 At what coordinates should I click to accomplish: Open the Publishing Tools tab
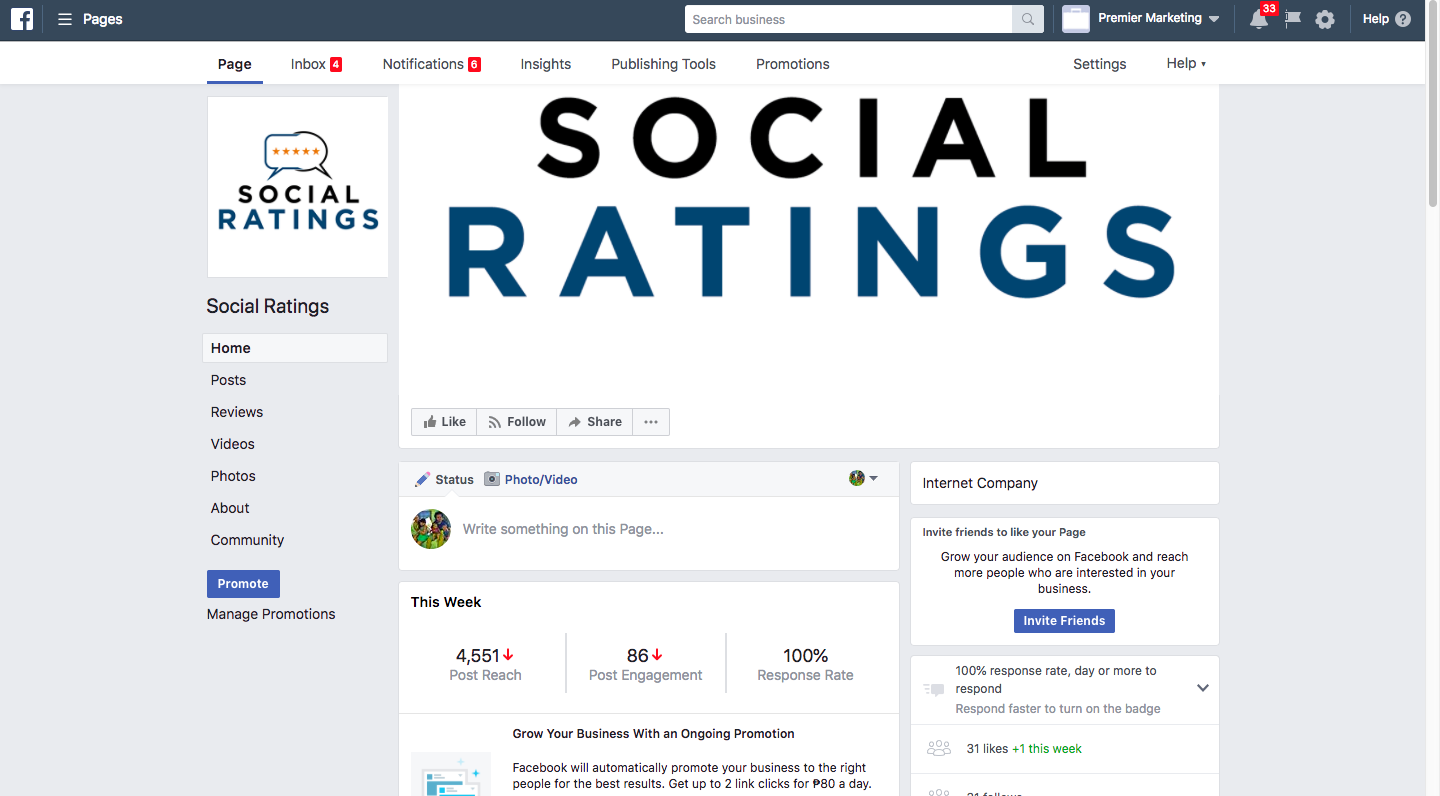pyautogui.click(x=663, y=63)
